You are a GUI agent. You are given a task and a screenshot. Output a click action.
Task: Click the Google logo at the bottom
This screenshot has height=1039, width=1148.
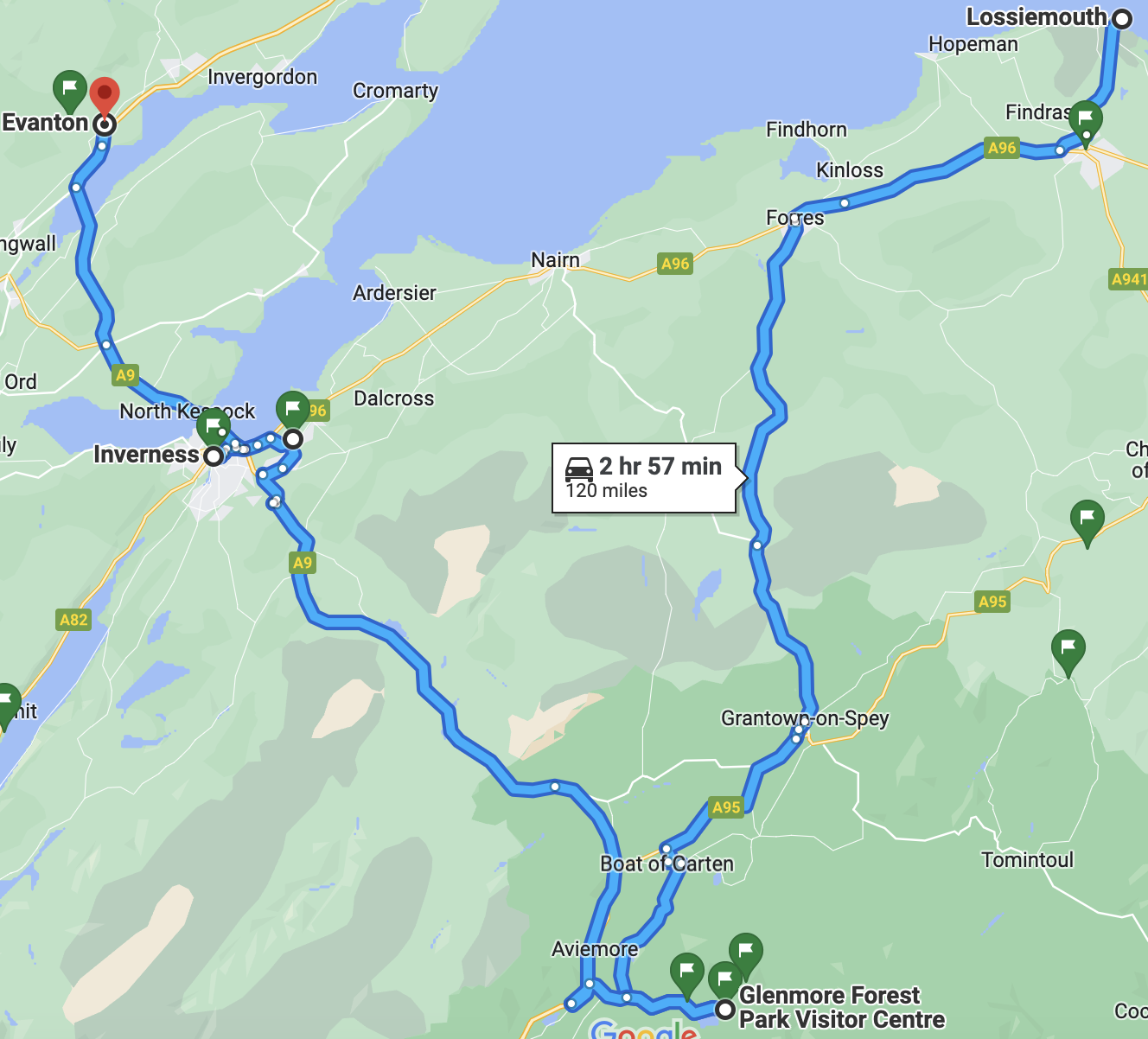click(644, 1029)
